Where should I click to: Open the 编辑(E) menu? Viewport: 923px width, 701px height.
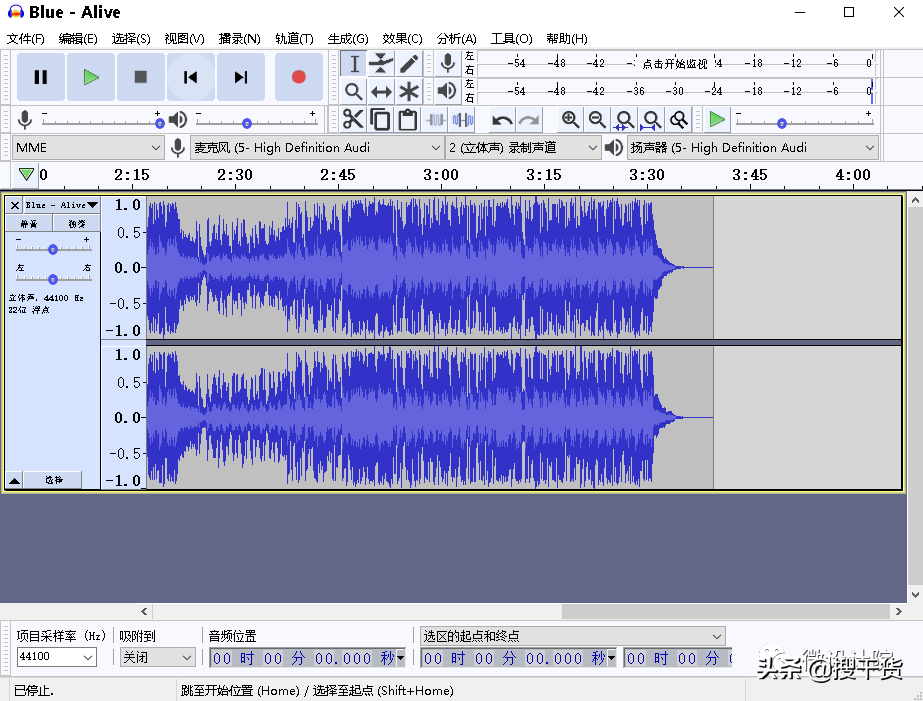click(x=78, y=39)
